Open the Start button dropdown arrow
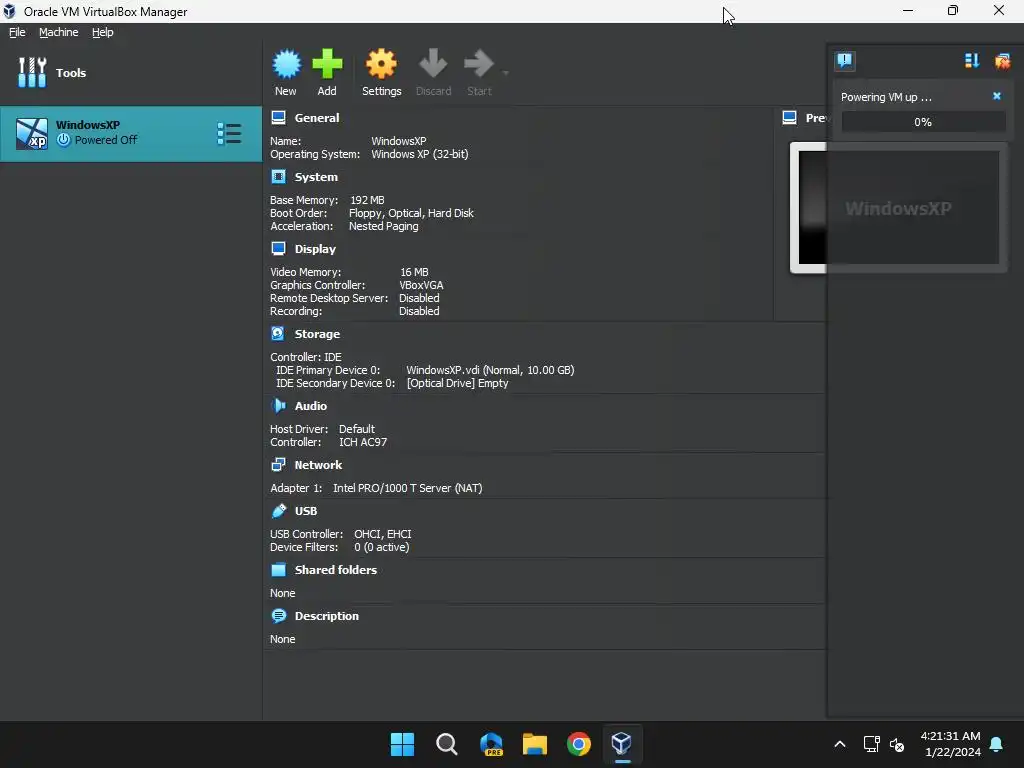 click(505, 72)
